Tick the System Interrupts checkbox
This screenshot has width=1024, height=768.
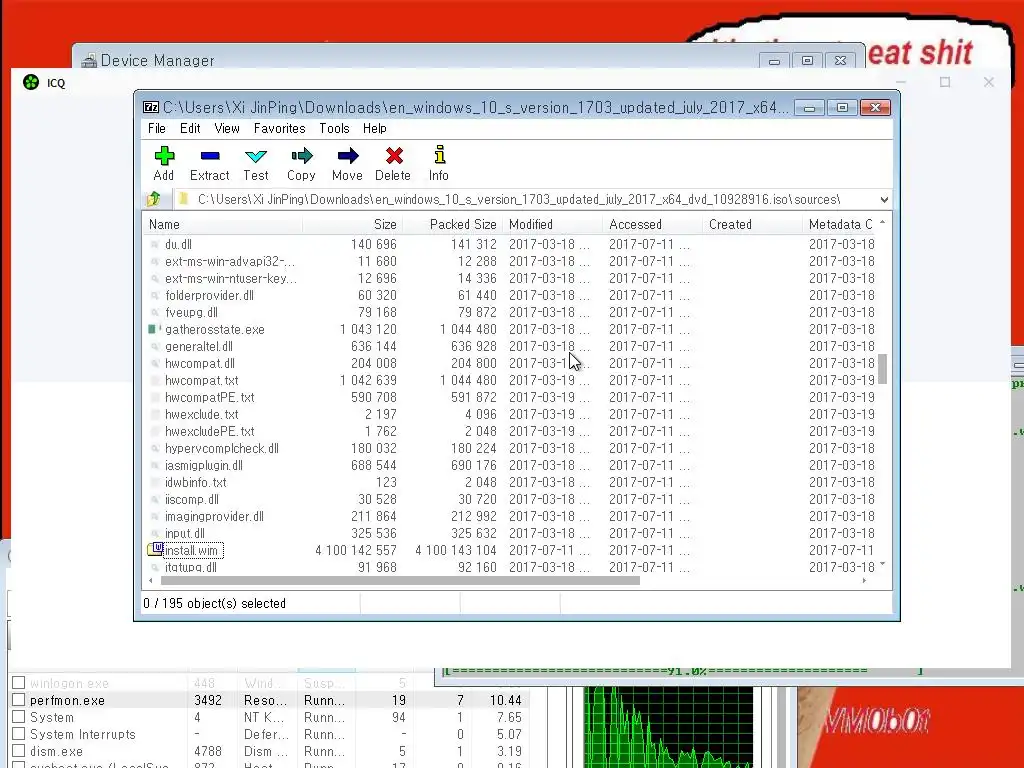(19, 733)
